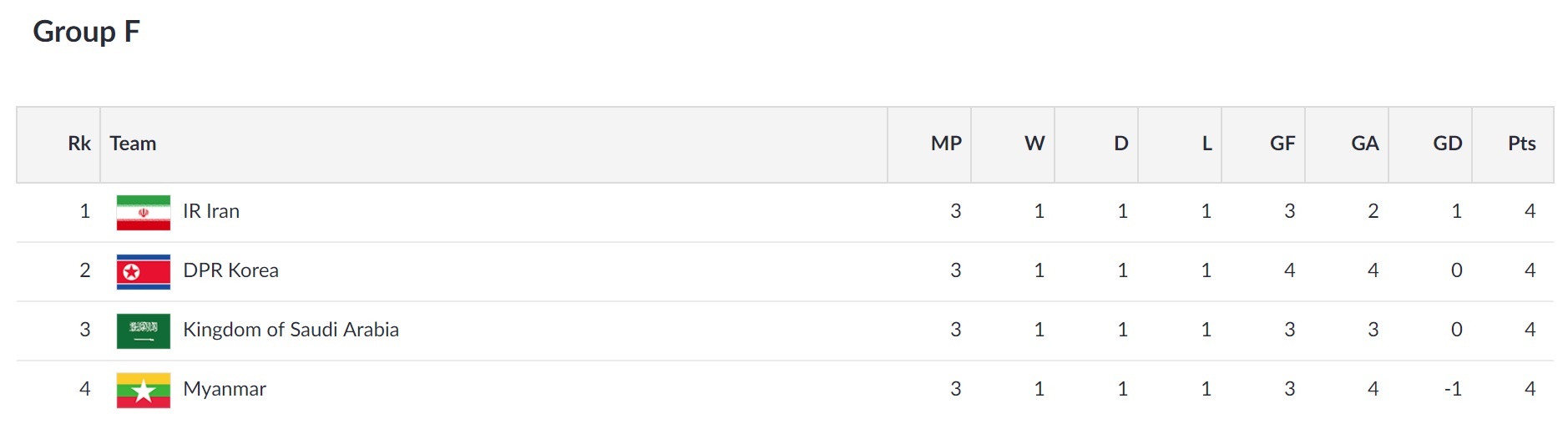Click the Myanmar flag icon
Viewport: 1568px width, 439px height.
coord(144,390)
